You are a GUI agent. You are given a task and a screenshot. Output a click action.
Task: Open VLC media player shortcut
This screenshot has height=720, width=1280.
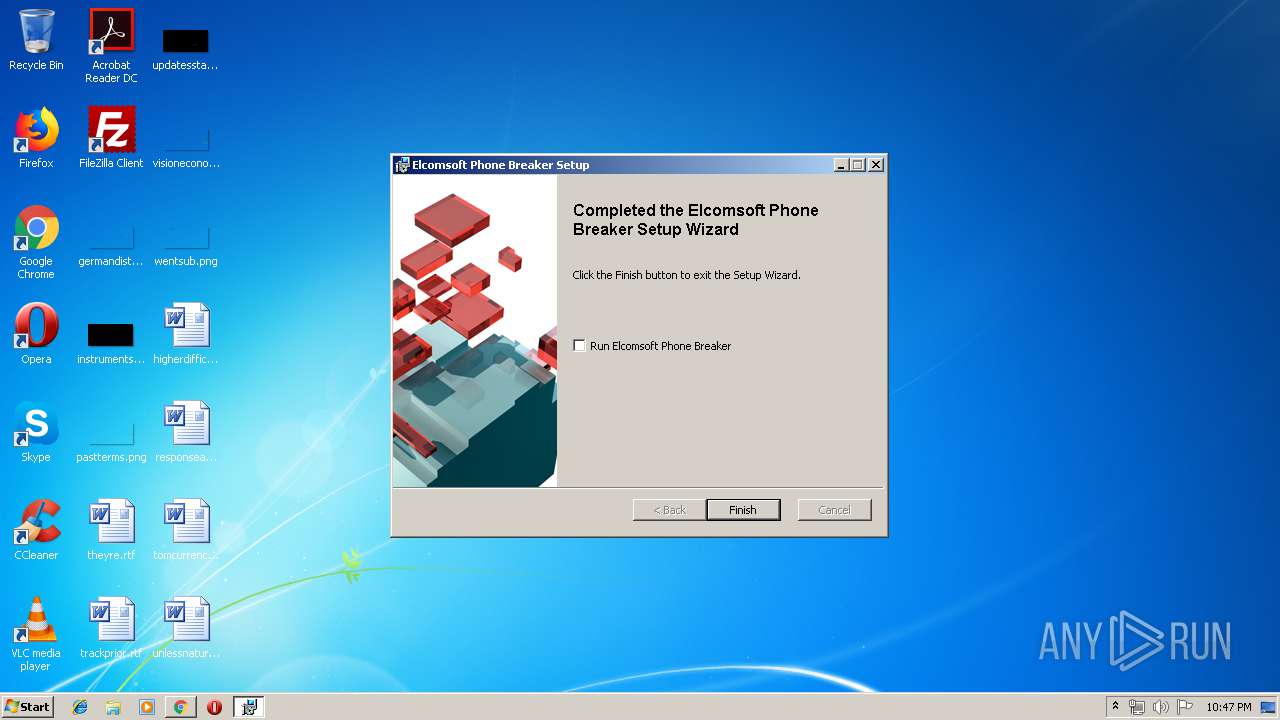pyautogui.click(x=36, y=634)
